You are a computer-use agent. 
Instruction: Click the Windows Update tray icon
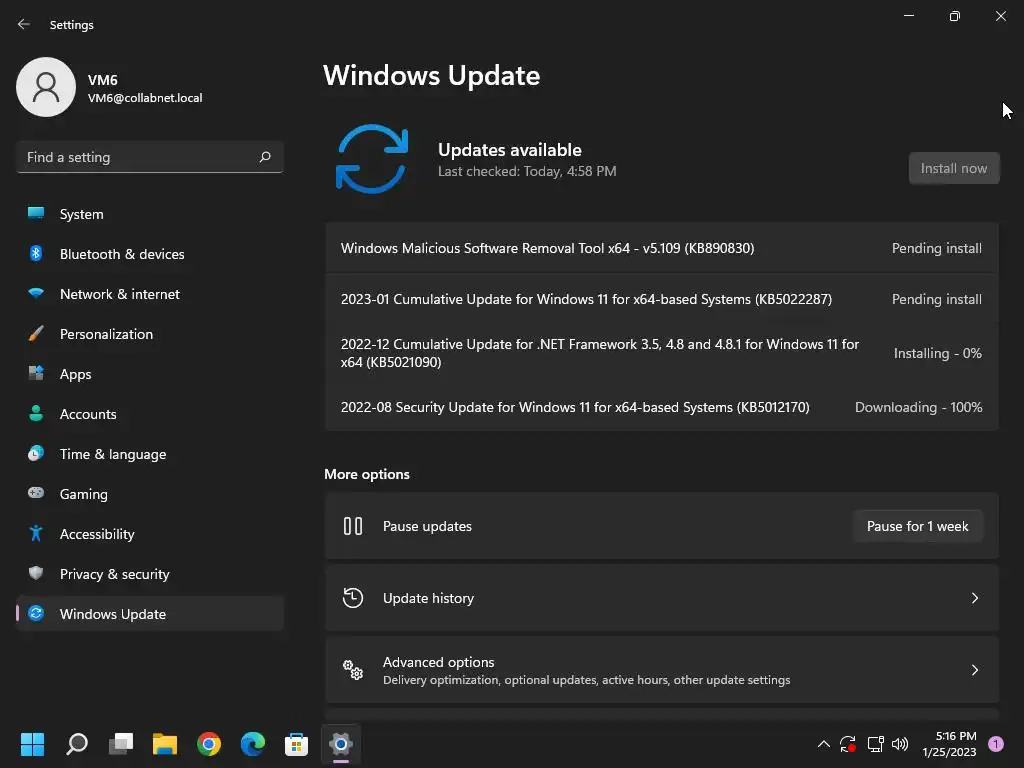pos(848,744)
